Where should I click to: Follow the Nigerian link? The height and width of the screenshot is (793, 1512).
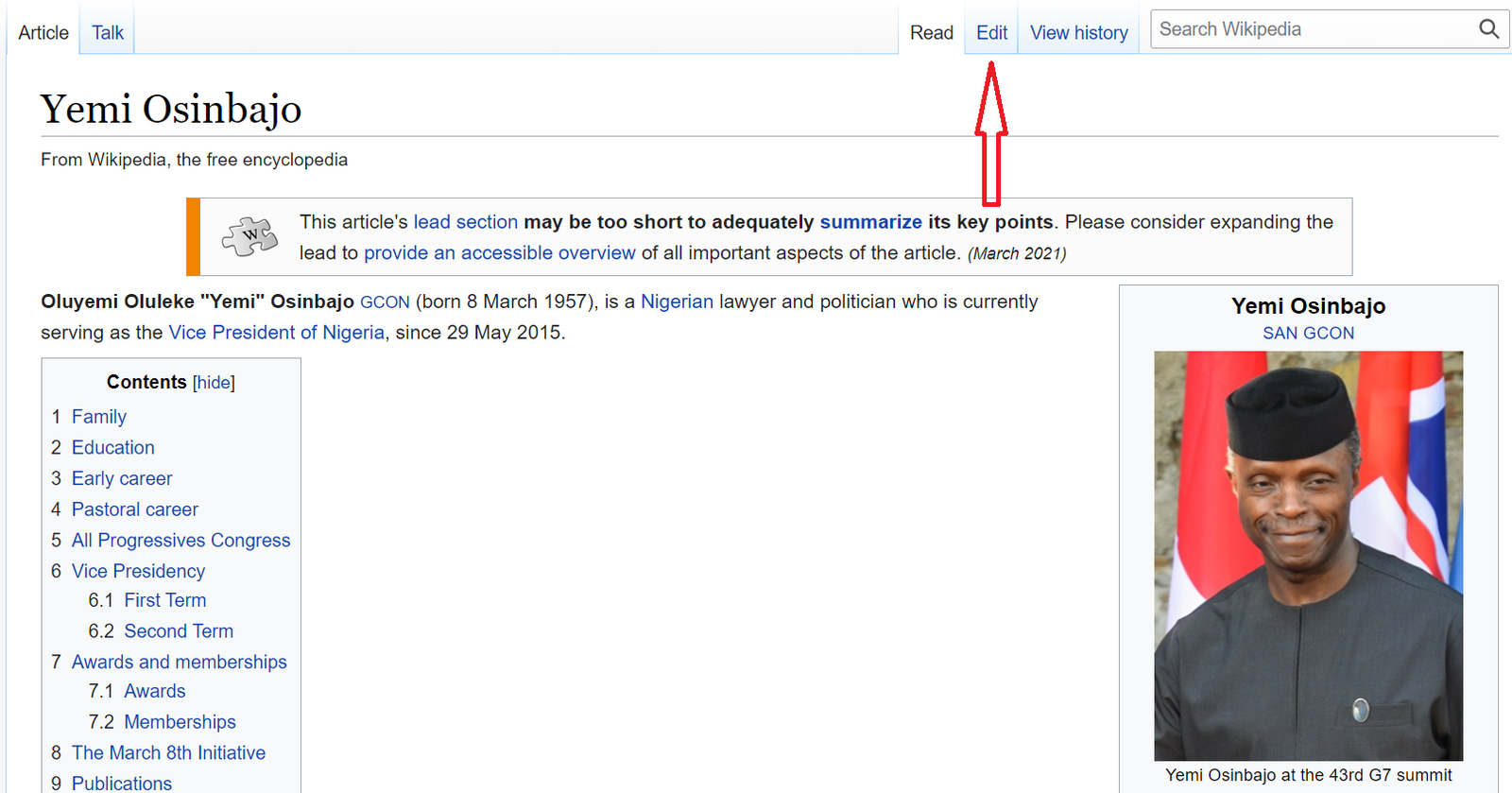pyautogui.click(x=677, y=302)
